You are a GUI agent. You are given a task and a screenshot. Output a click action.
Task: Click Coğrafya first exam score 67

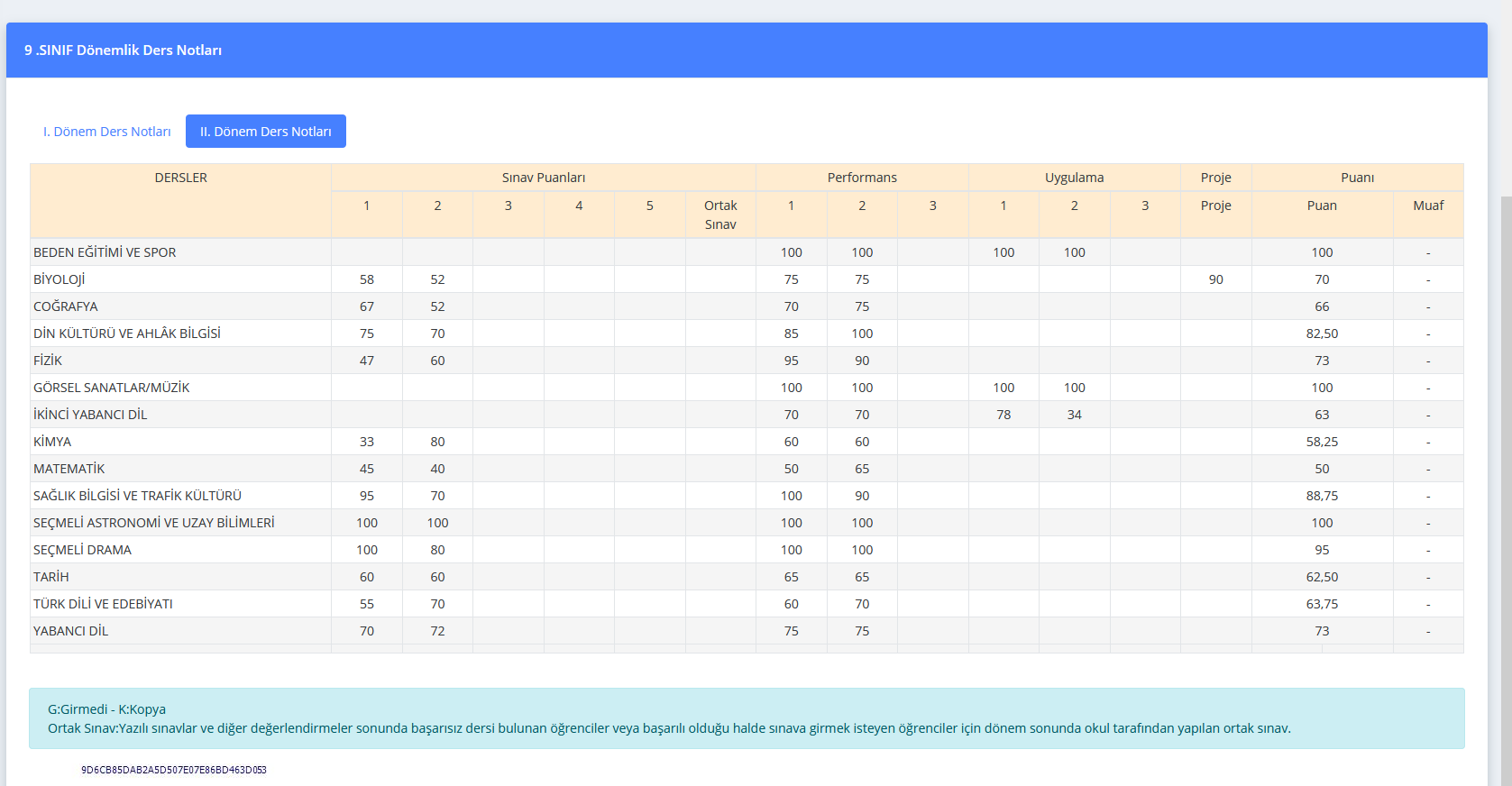367,306
